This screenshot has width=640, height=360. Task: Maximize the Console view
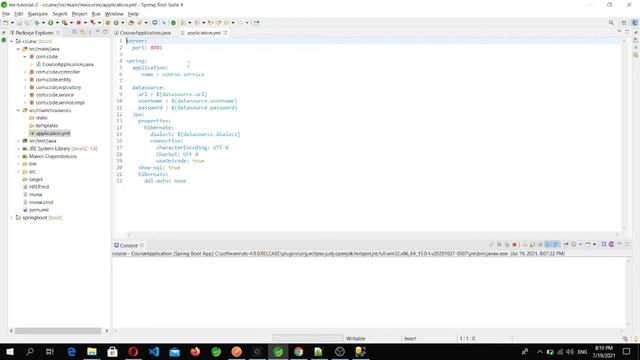[x=627, y=244]
